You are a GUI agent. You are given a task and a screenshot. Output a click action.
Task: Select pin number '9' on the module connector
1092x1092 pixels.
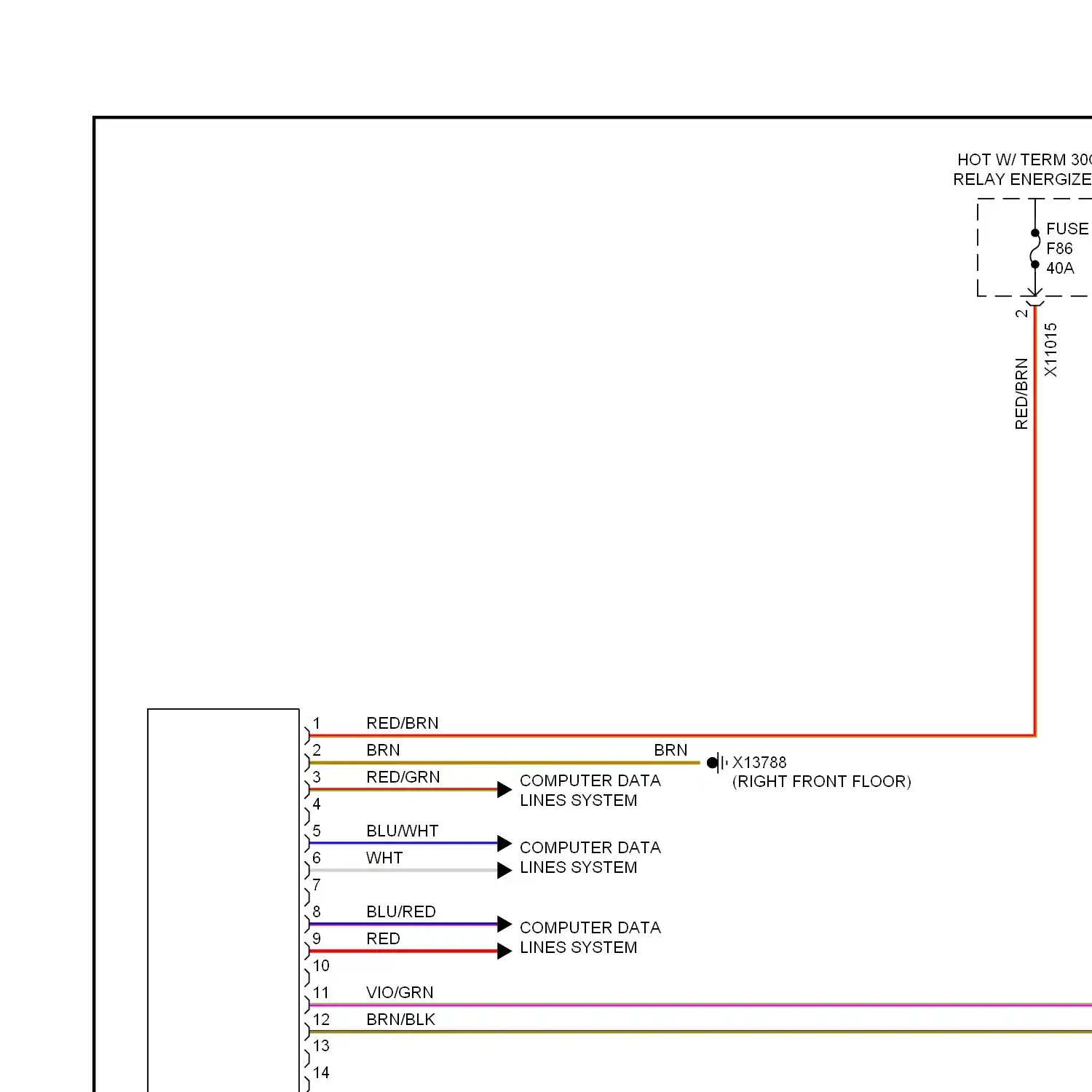pos(317,938)
